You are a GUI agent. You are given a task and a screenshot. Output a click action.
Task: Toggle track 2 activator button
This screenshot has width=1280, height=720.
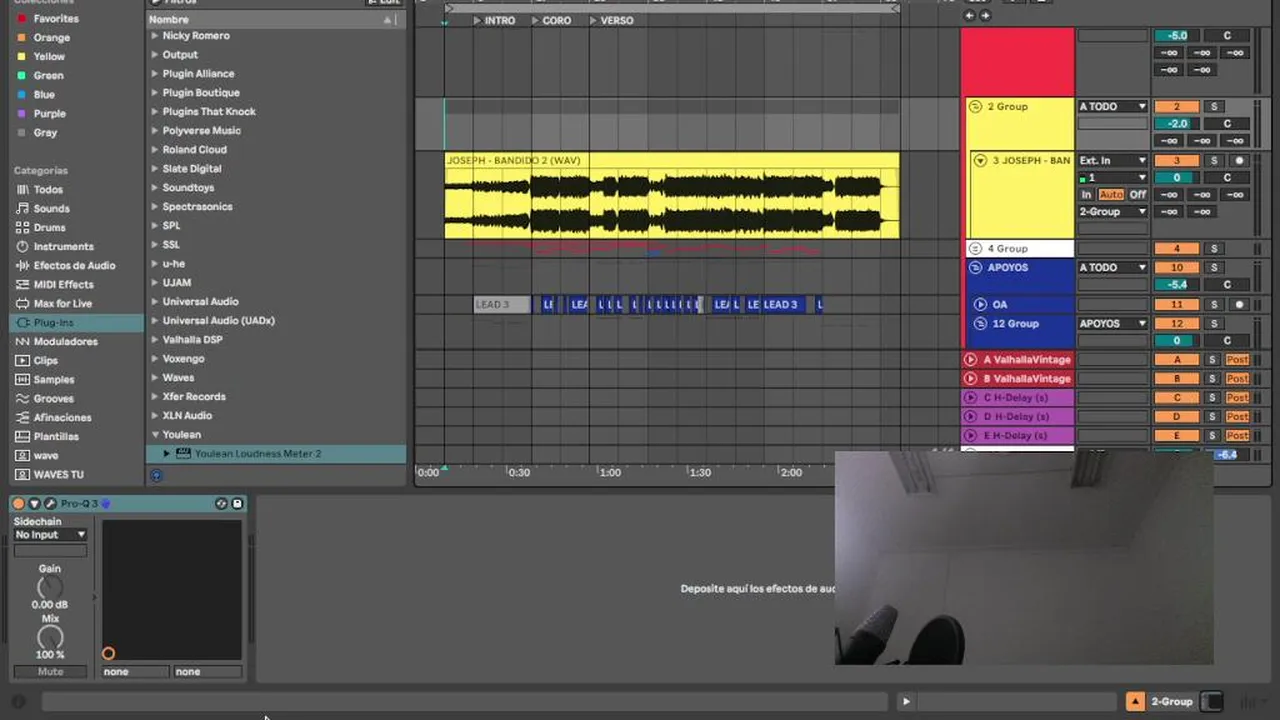tap(1176, 107)
